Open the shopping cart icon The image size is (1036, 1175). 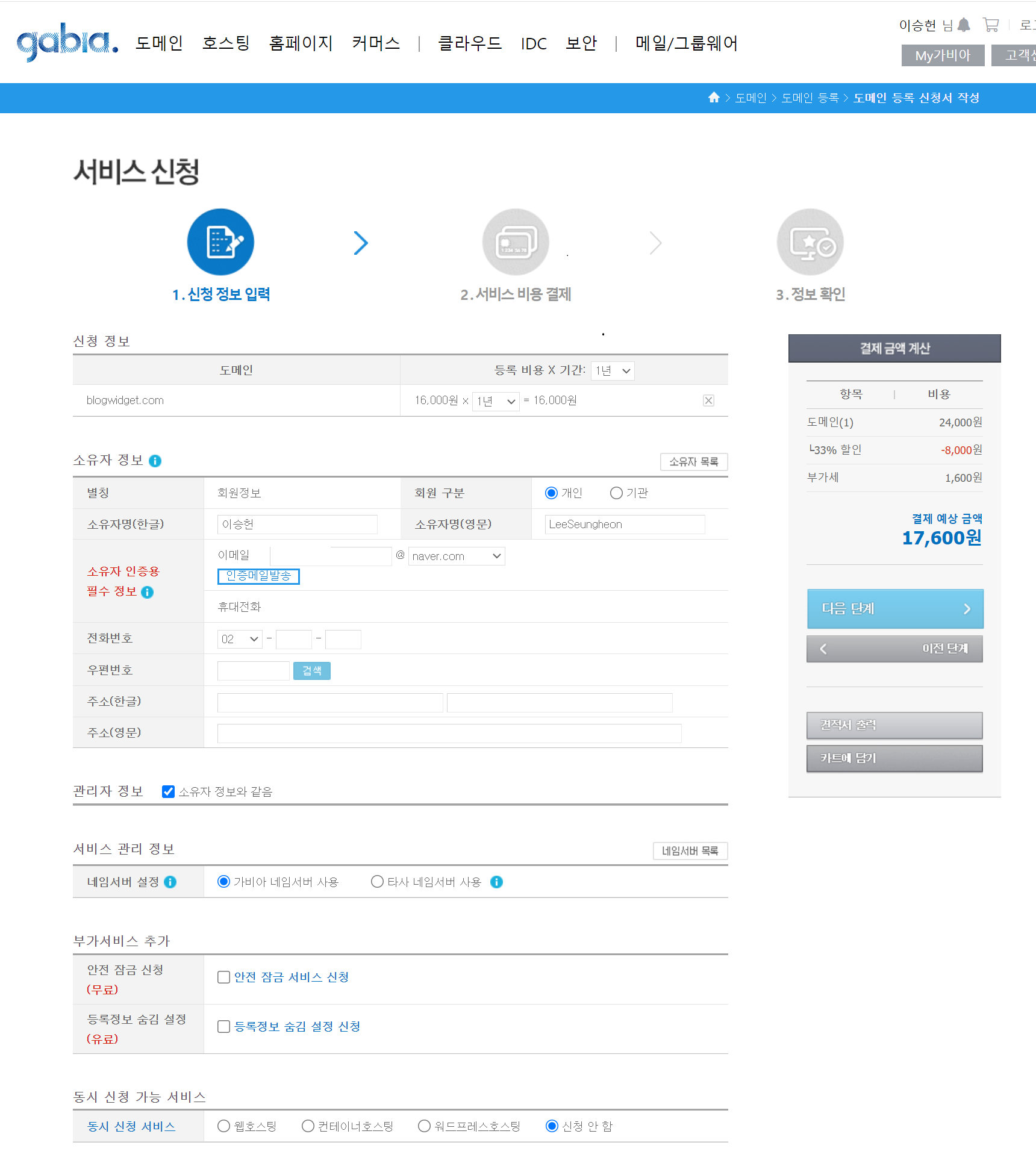pyautogui.click(x=991, y=25)
